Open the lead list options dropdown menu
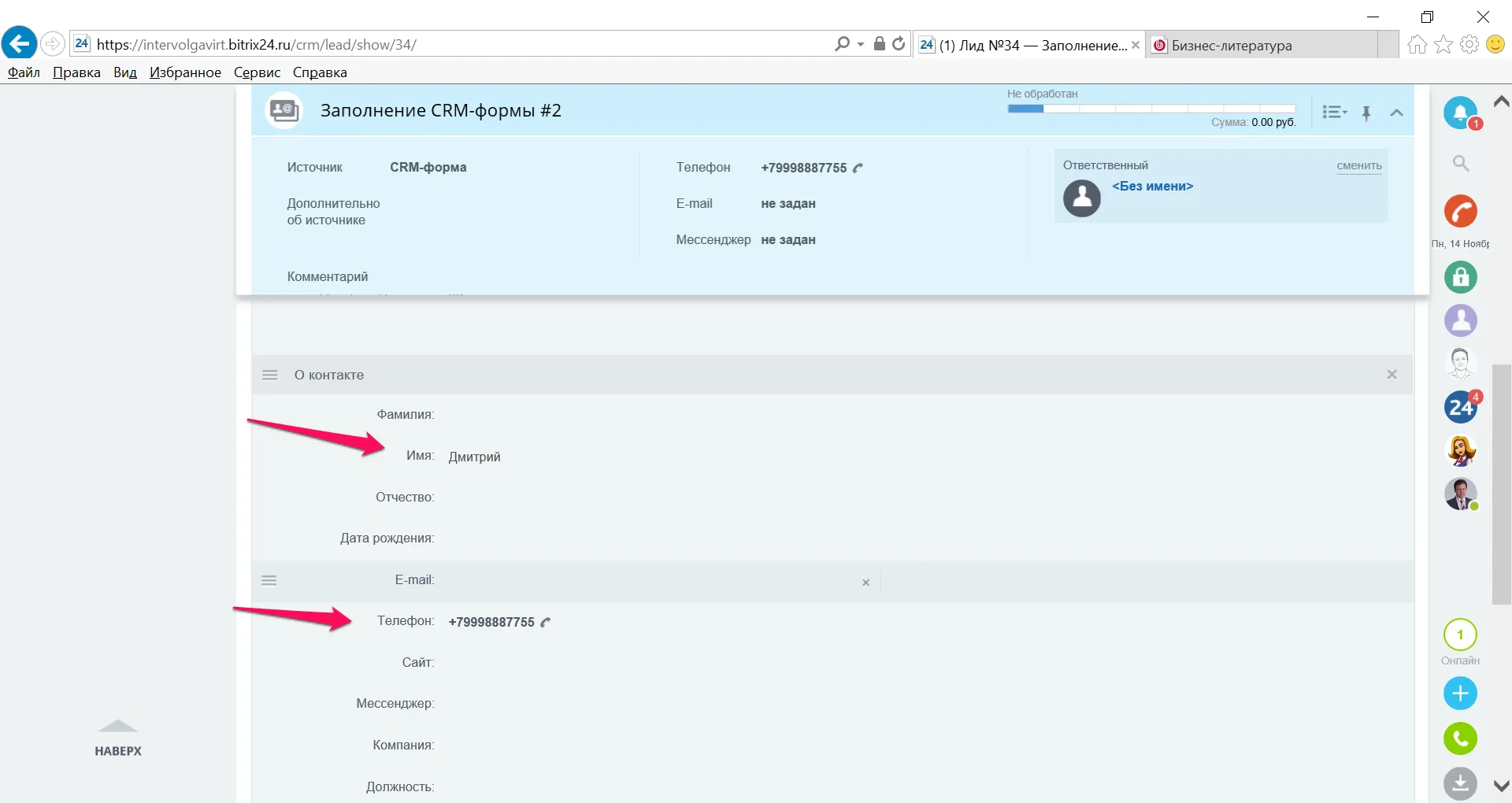The image size is (1512, 803). (1334, 113)
